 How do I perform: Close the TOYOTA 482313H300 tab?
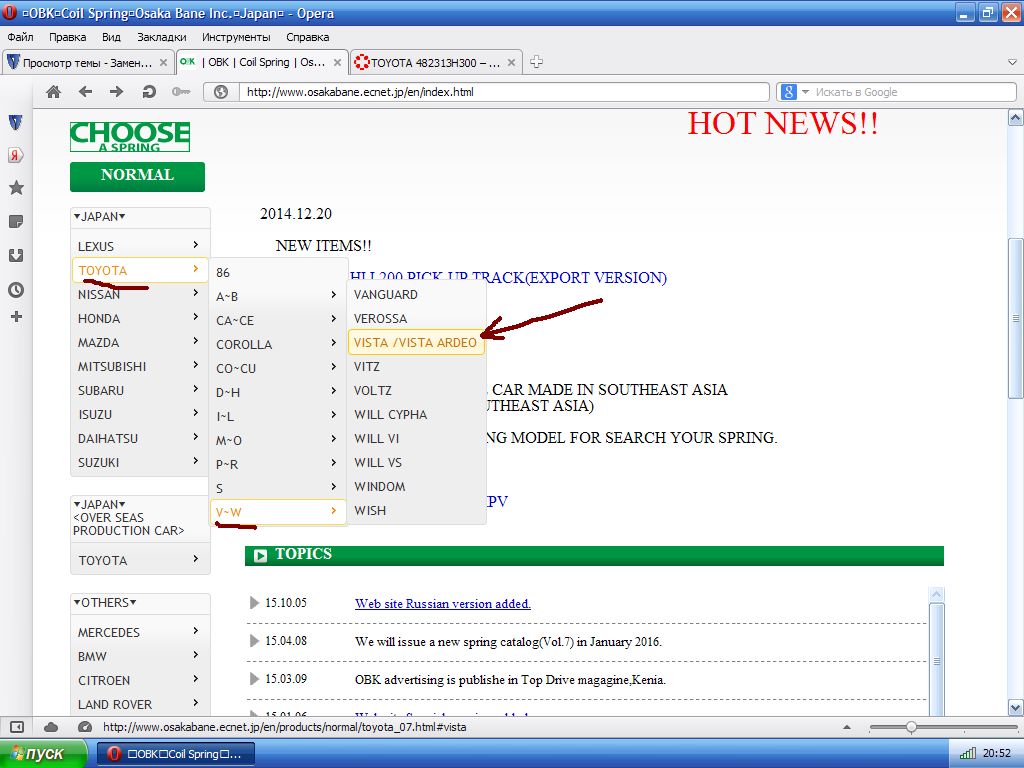(x=511, y=62)
